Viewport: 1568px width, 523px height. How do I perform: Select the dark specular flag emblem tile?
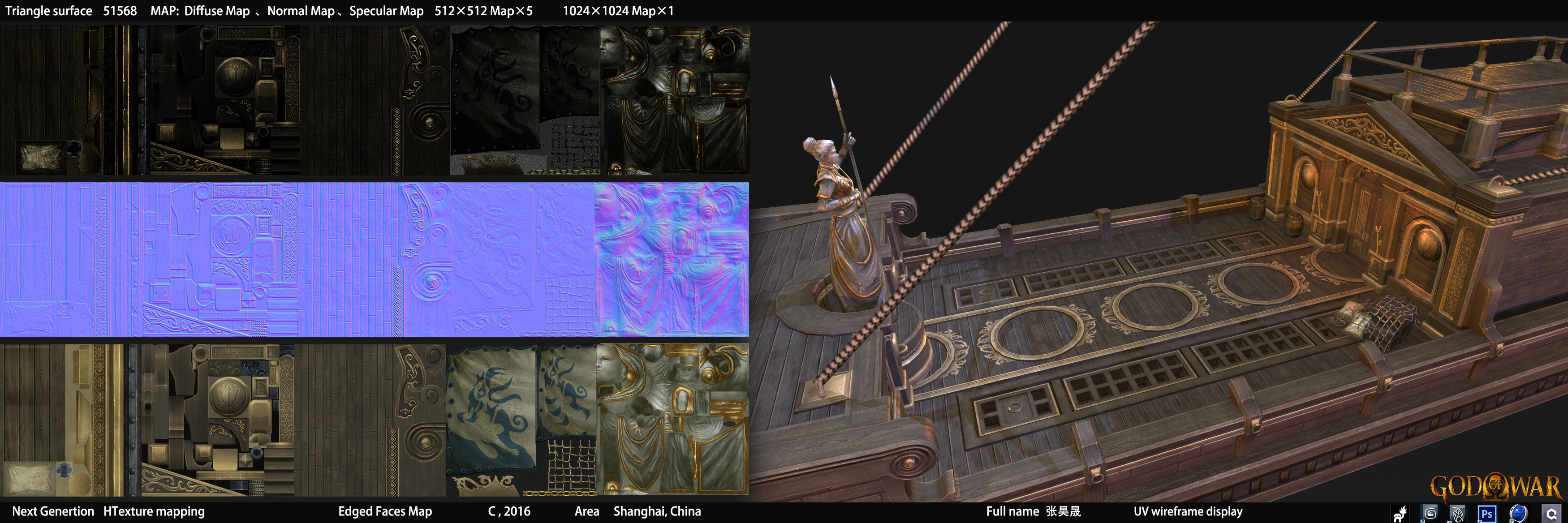point(525,100)
